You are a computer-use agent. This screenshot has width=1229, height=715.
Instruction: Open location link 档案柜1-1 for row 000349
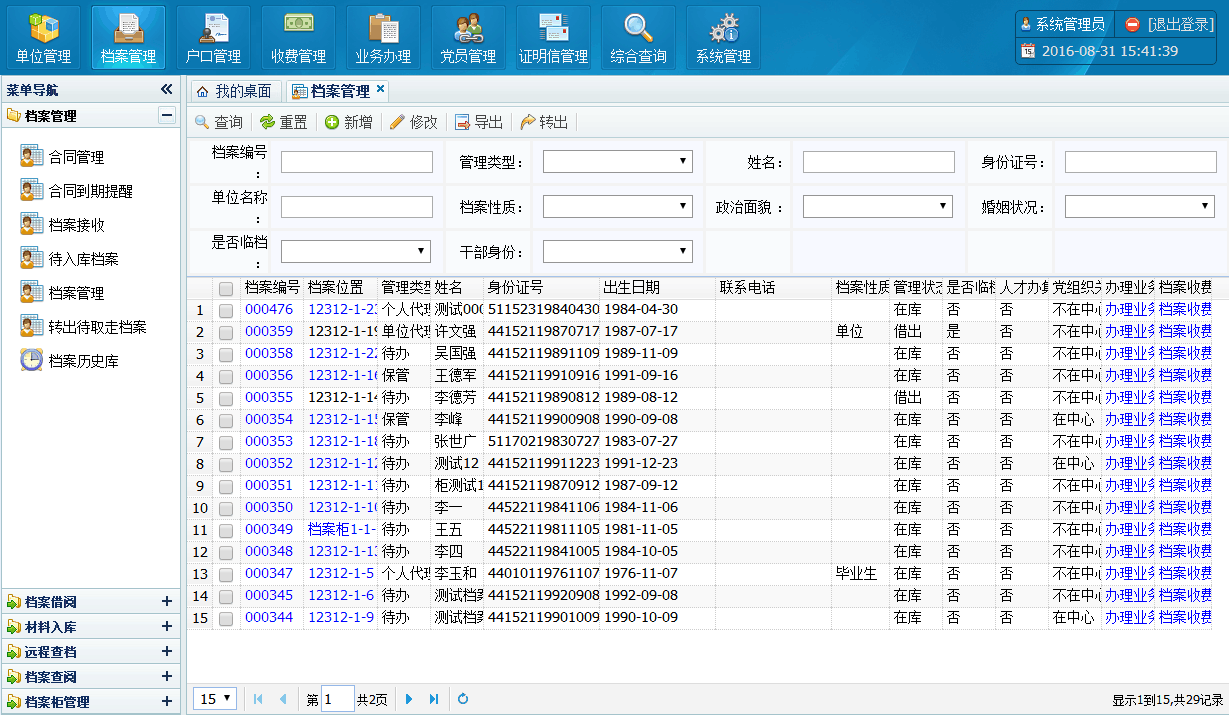click(x=342, y=529)
